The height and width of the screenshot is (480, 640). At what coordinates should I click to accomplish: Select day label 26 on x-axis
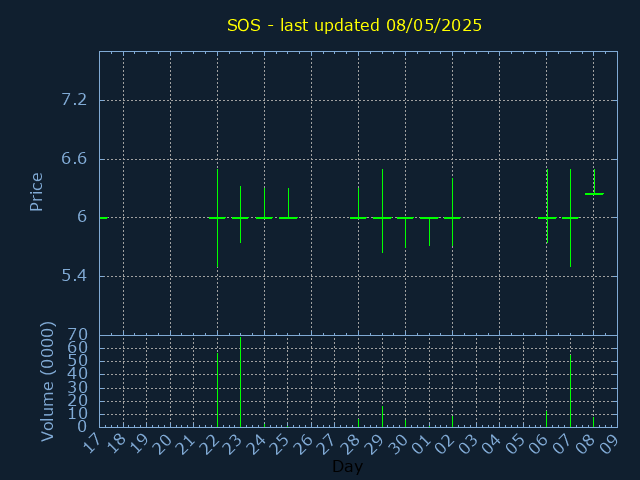[x=304, y=443]
